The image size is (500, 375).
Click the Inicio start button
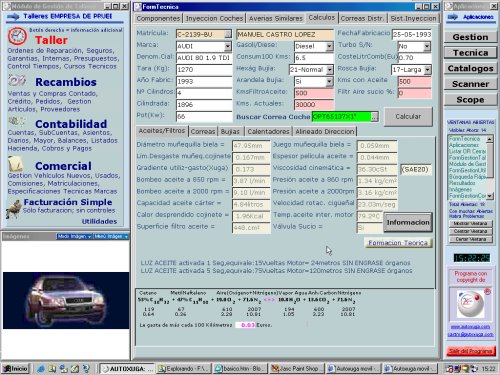tap(15, 369)
